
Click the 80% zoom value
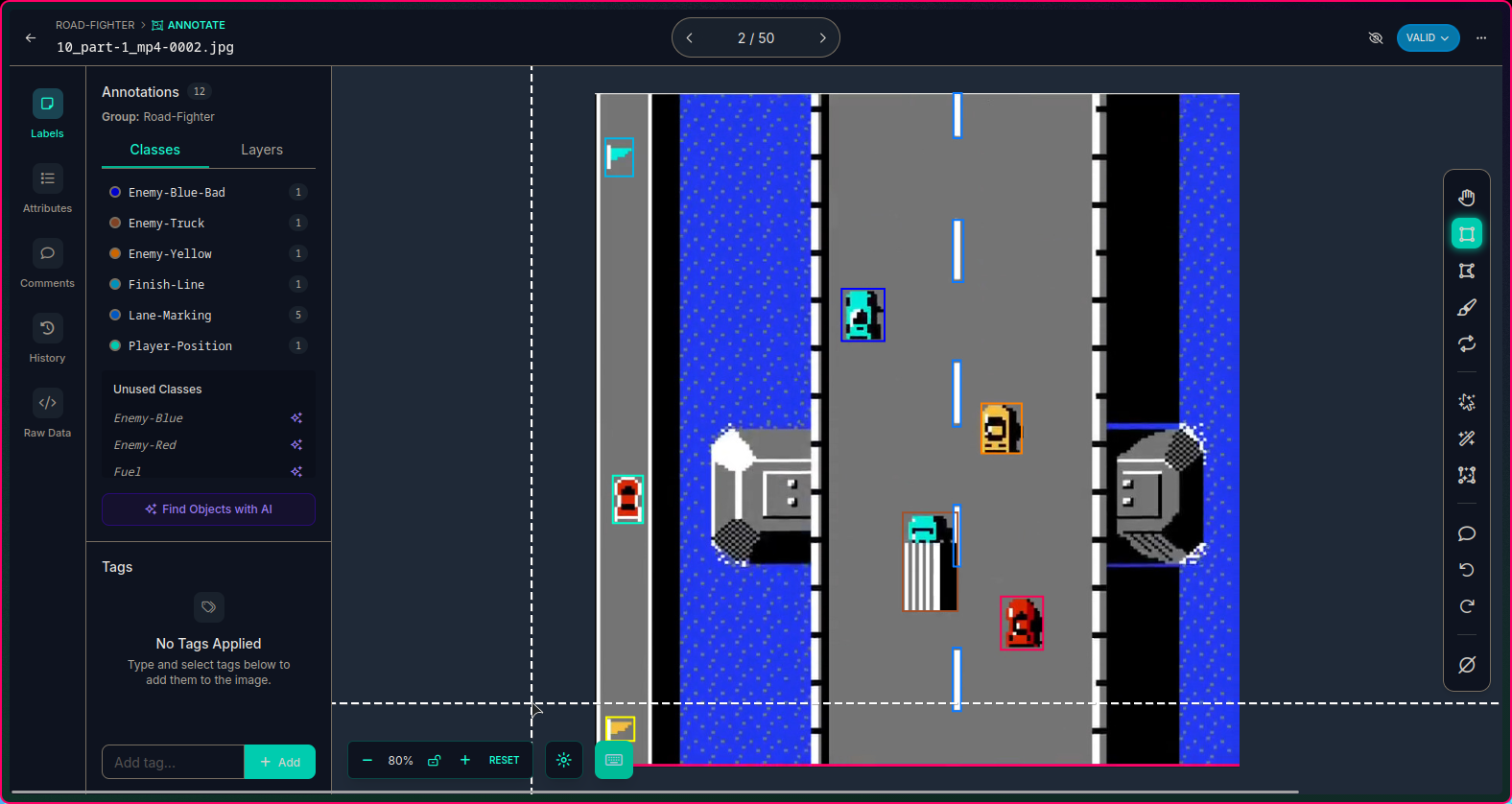click(400, 760)
